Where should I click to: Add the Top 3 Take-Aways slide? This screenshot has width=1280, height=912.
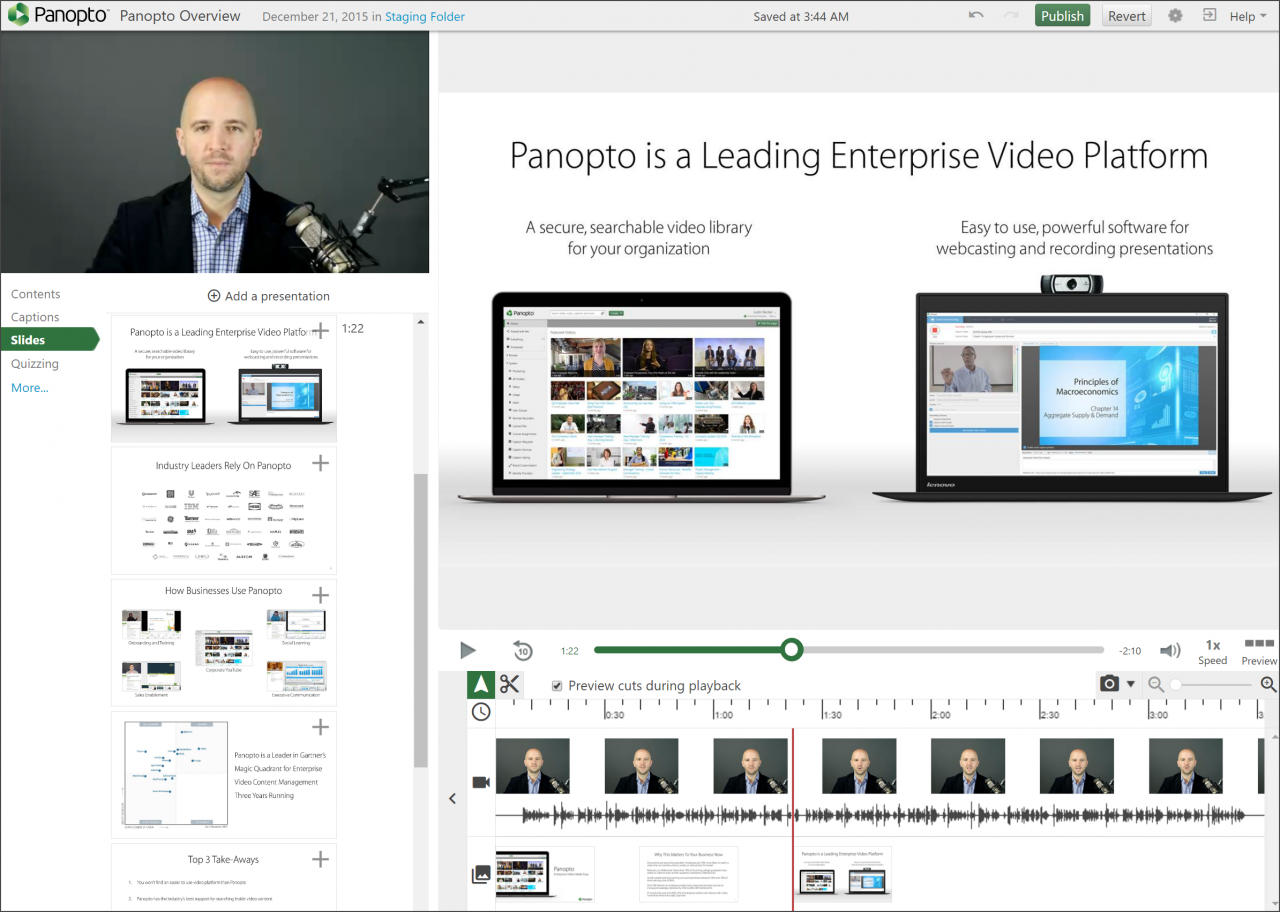coord(320,859)
